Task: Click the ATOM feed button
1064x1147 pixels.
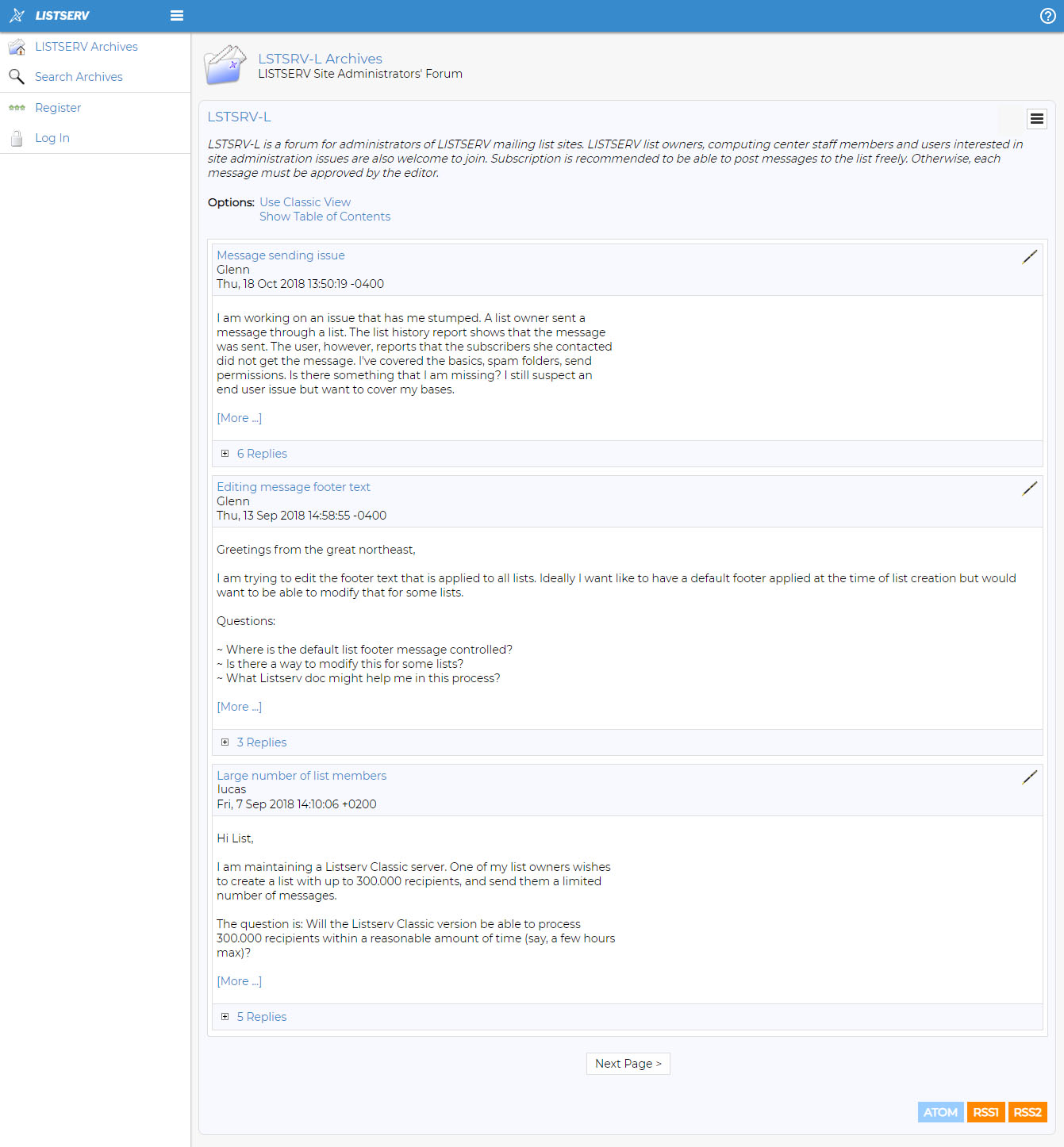Action: [x=940, y=1112]
